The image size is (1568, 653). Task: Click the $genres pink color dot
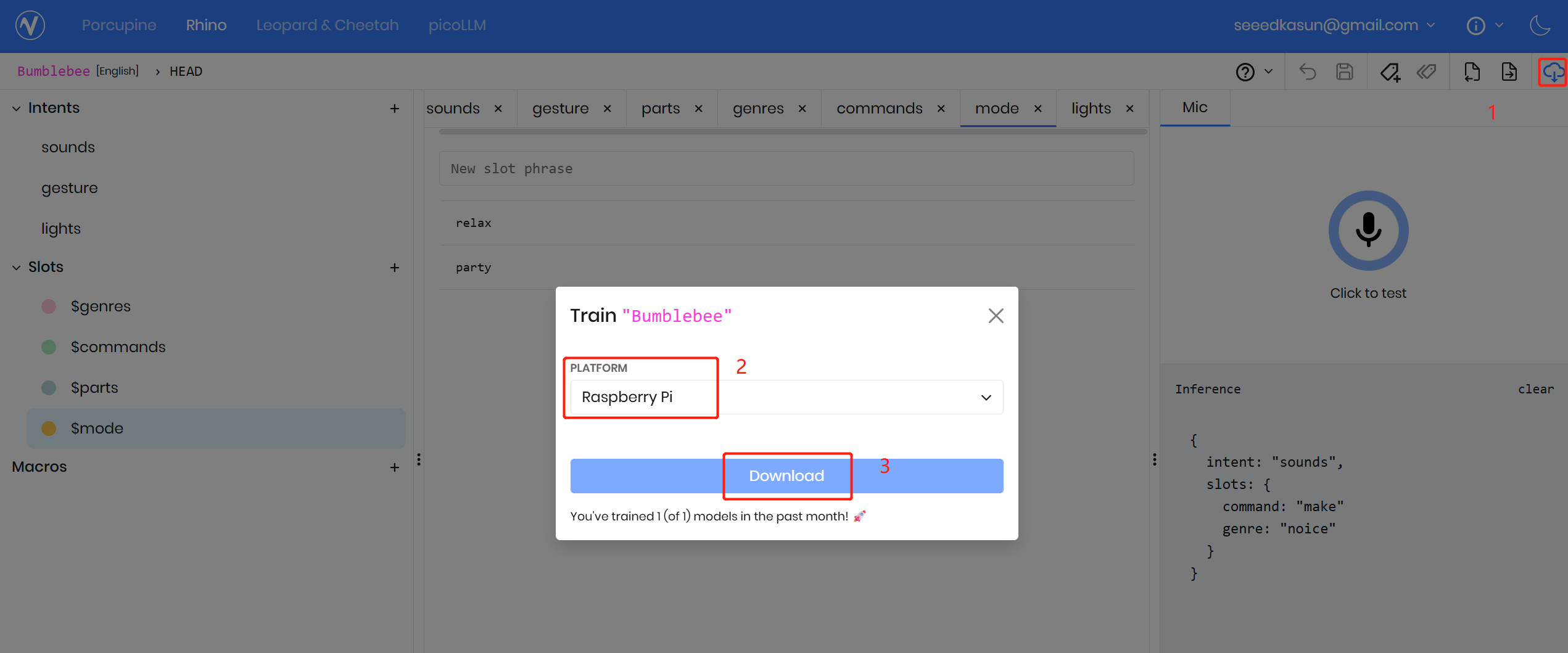tap(49, 306)
